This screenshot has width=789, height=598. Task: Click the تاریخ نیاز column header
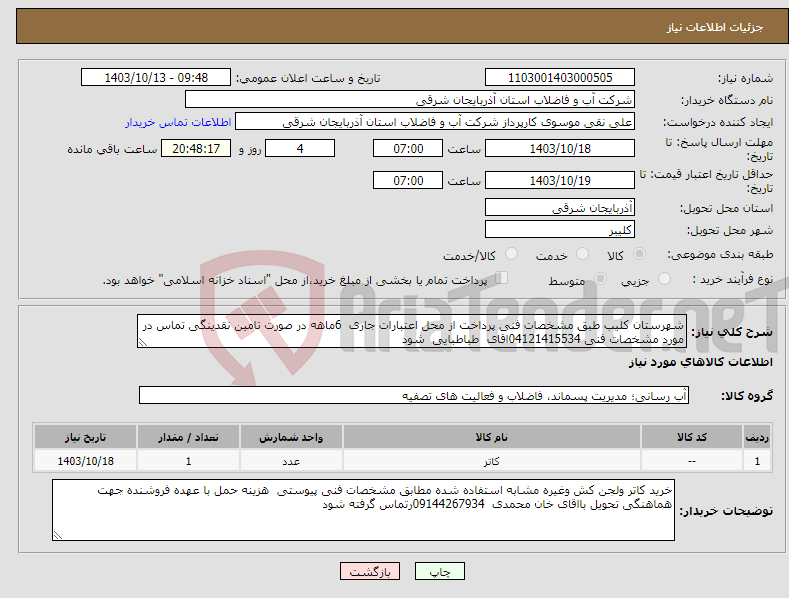[86, 437]
